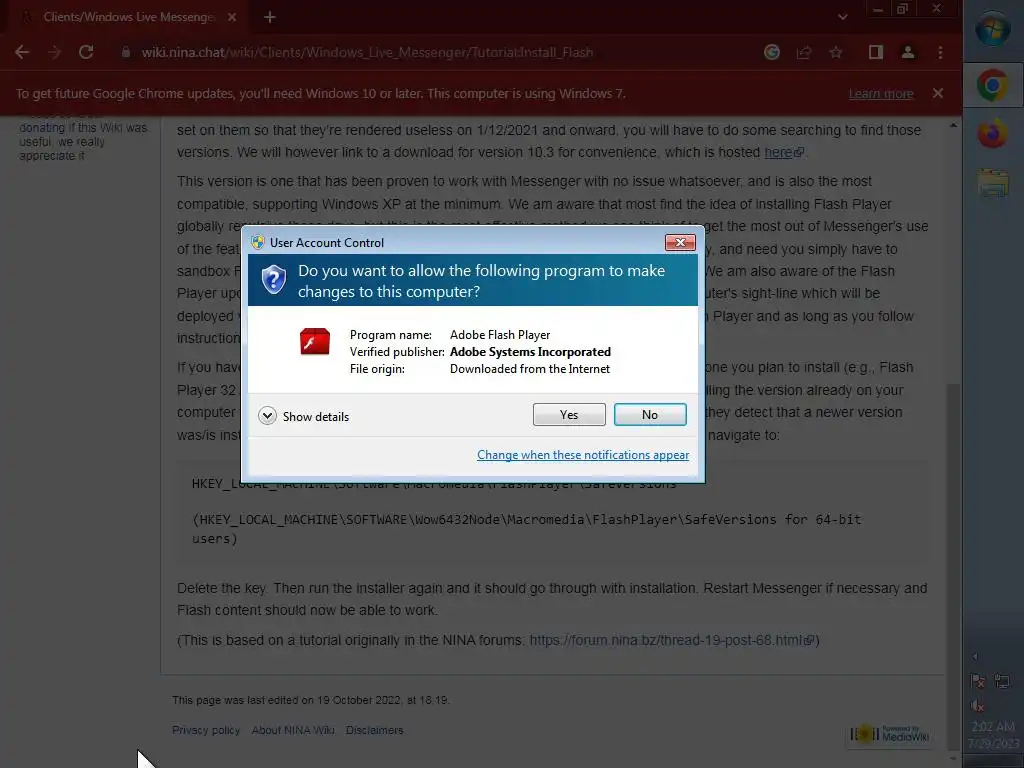The height and width of the screenshot is (768, 1024).
Task: Open Chrome three-dot menu
Action: tap(940, 52)
